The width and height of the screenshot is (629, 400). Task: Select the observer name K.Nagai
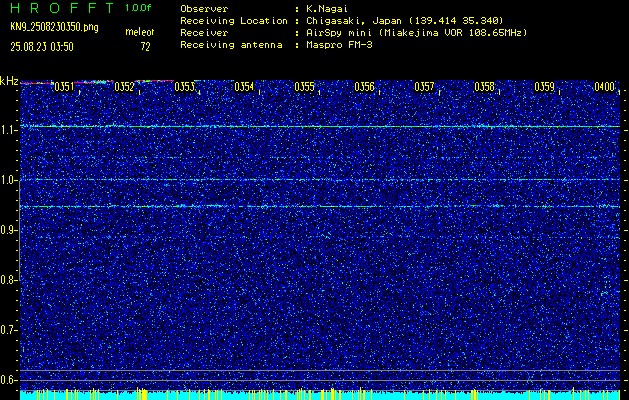[327, 9]
